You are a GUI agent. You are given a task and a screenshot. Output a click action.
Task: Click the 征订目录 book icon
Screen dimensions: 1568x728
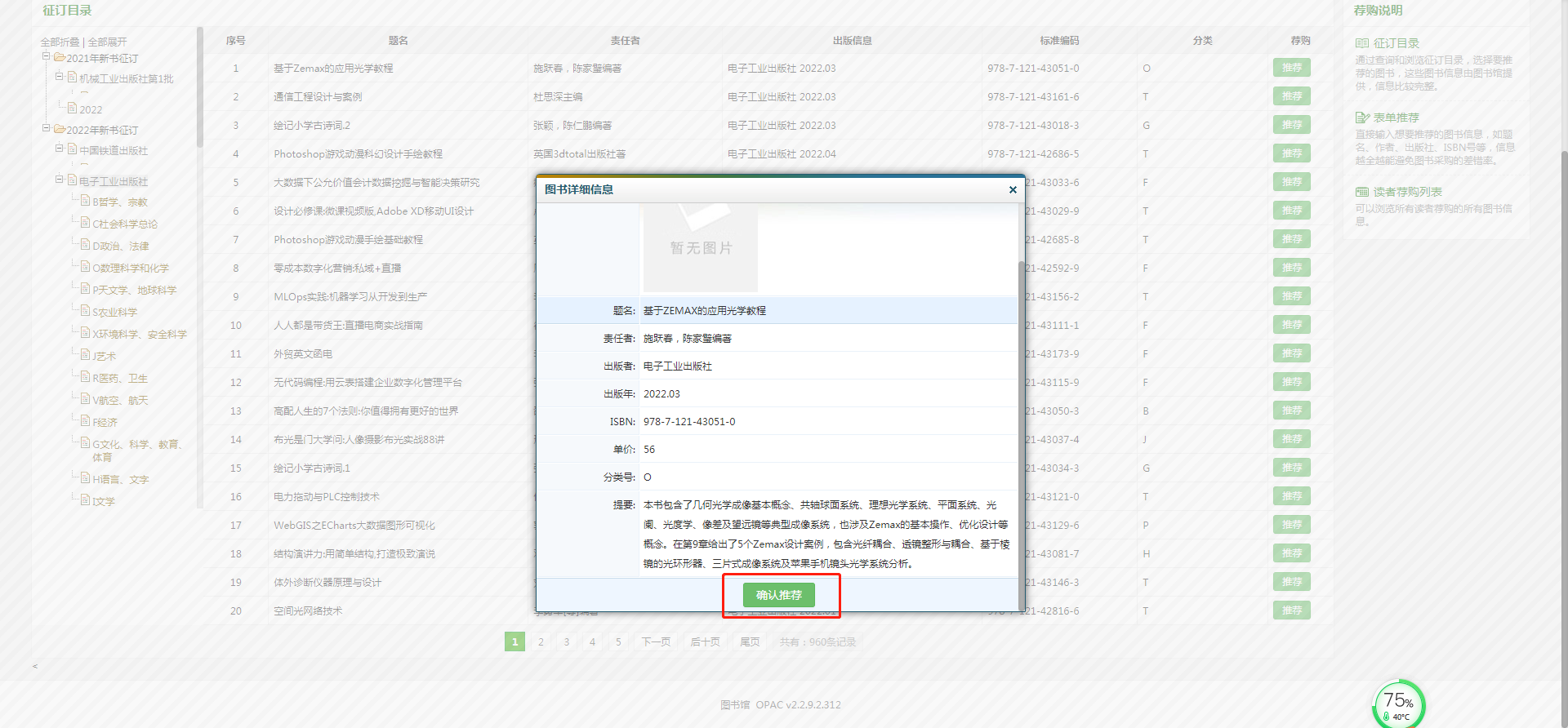[1361, 43]
